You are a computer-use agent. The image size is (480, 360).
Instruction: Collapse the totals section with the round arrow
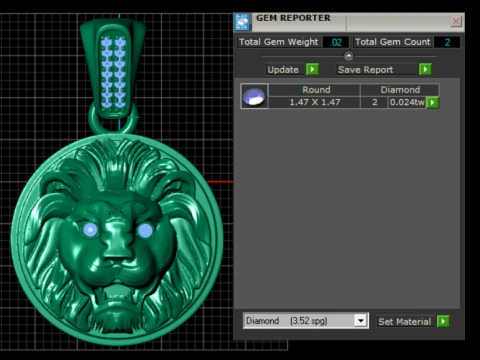click(x=349, y=56)
